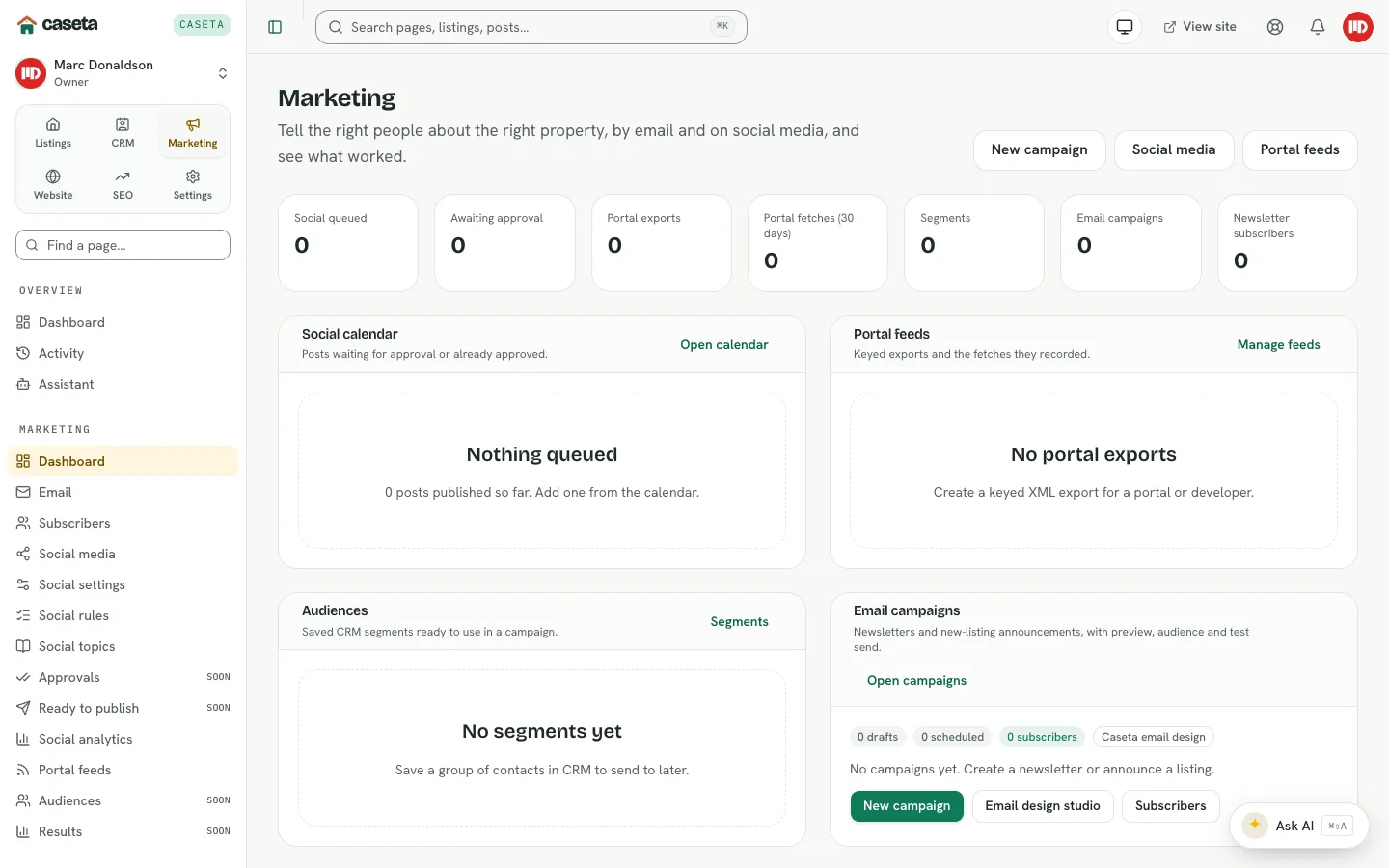Click the View site link
This screenshot has width=1389, height=868.
tap(1200, 27)
